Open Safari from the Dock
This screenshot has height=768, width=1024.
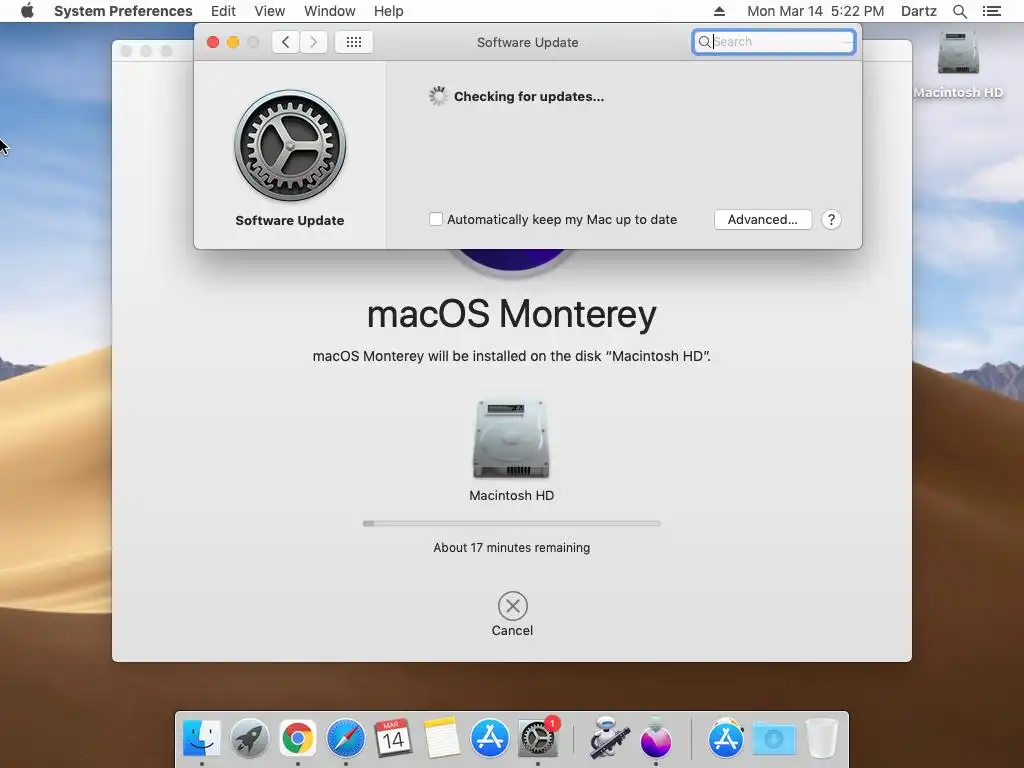[345, 739]
